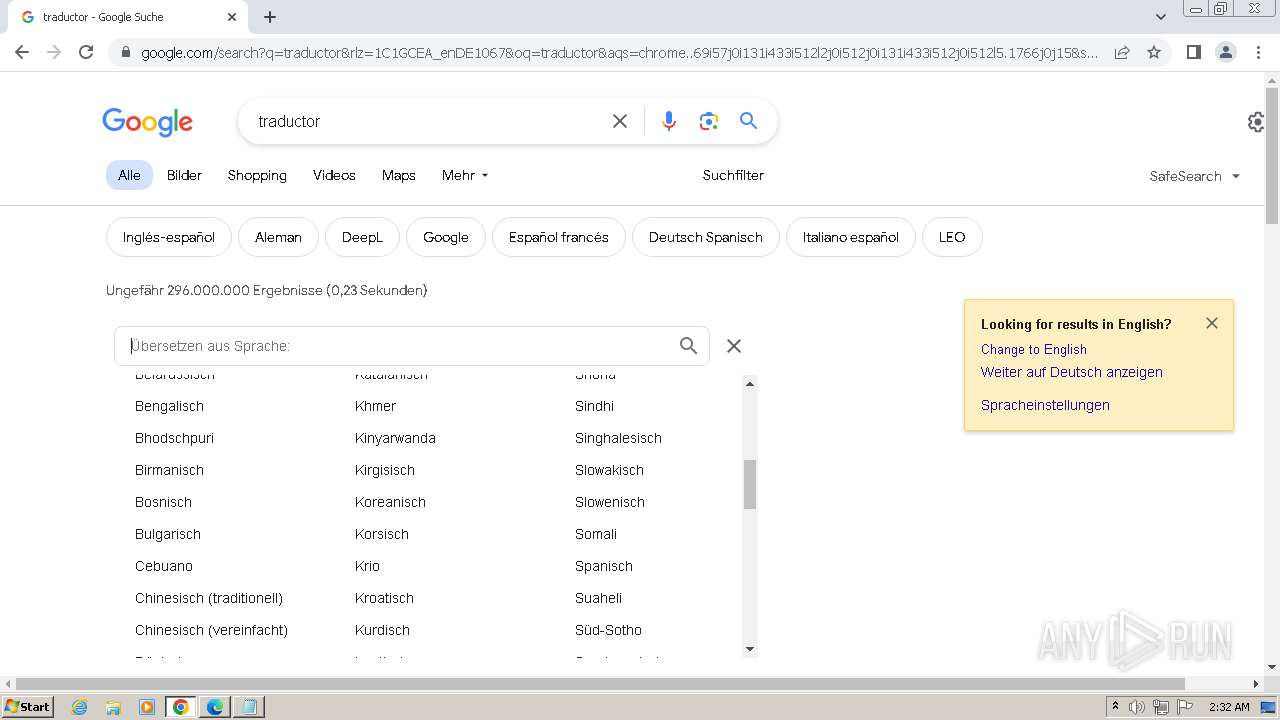Open media player taskbar icon
This screenshot has width=1280, height=720.
click(147, 707)
